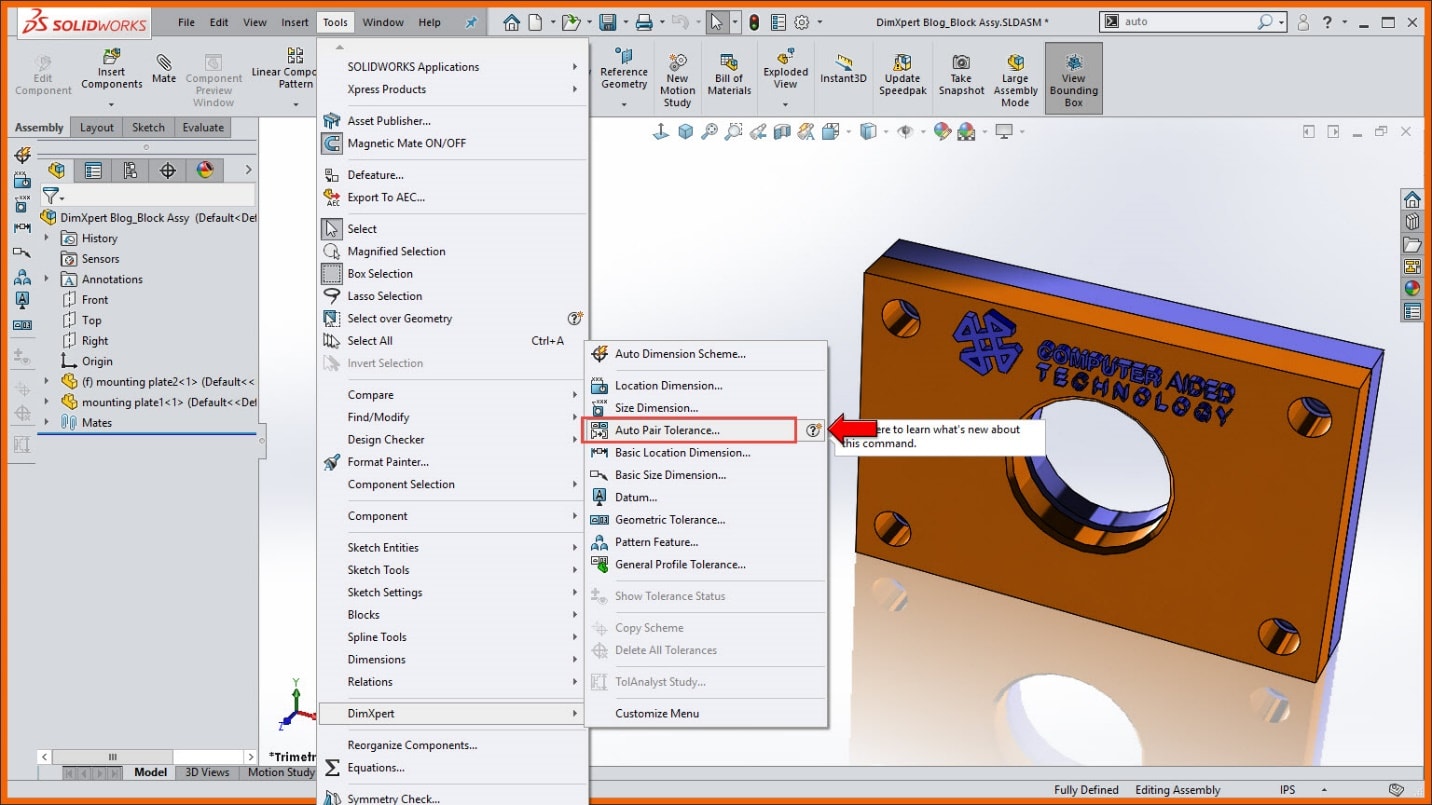1432x805 pixels.
Task: Open the Reference Geometry tool
Action: (x=624, y=70)
